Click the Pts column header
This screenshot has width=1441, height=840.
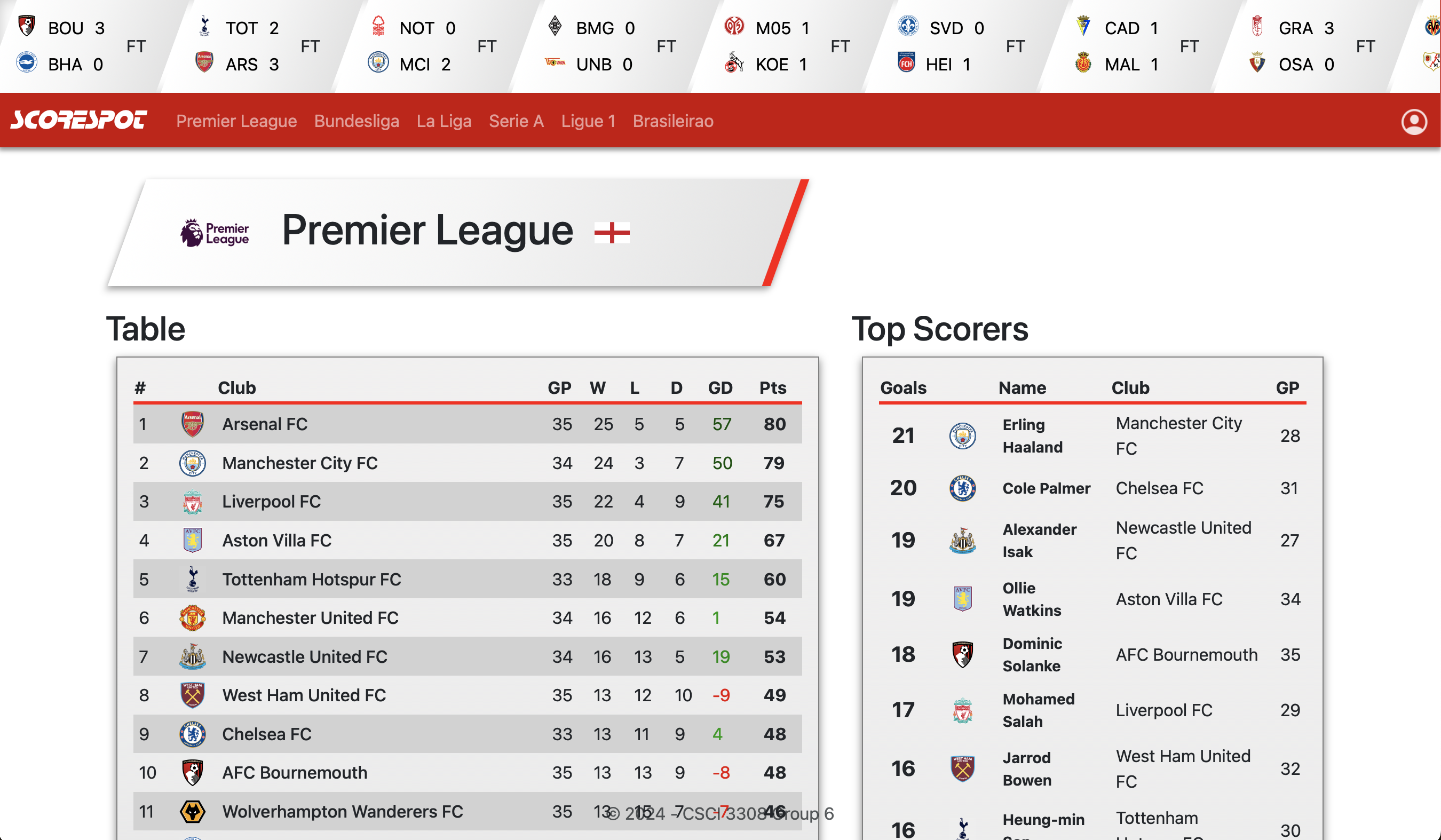click(x=773, y=387)
